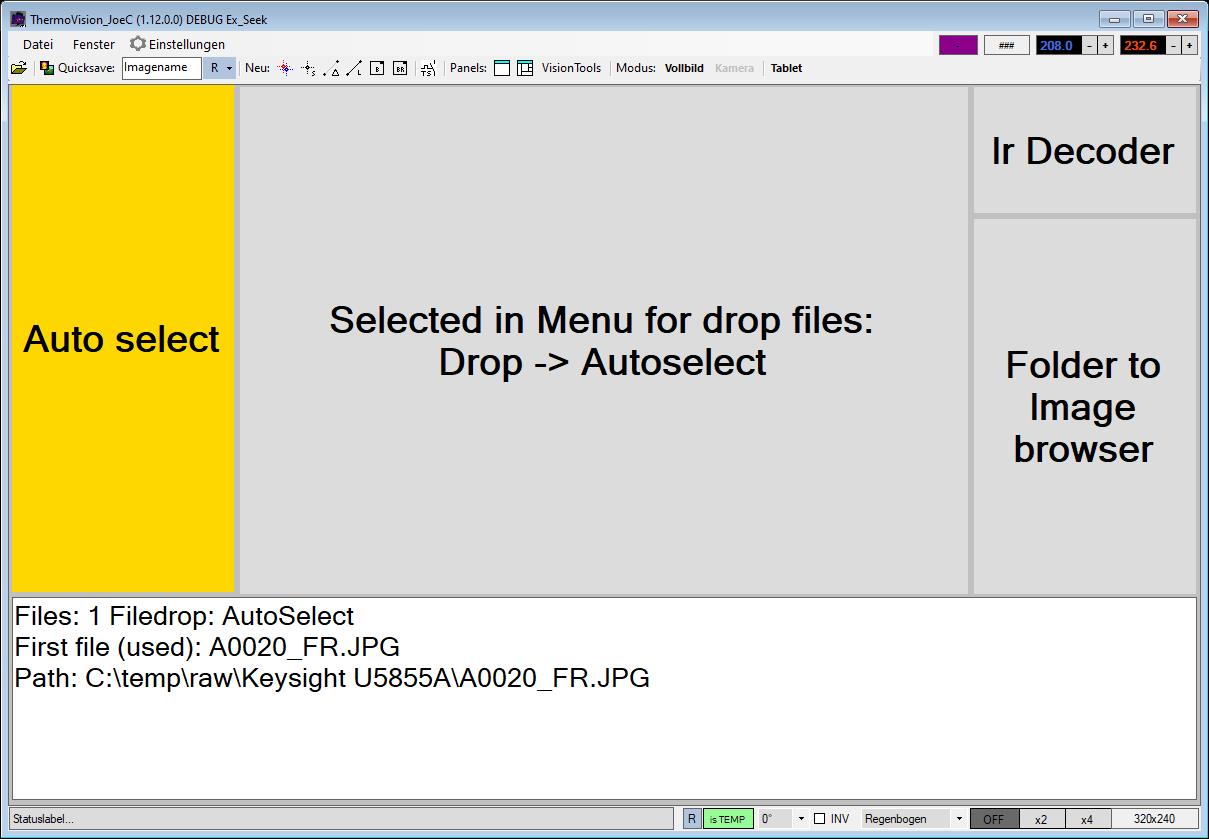The width and height of the screenshot is (1209, 839).
Task: Switch to split panels layout icon
Action: pyautogui.click(x=525, y=68)
